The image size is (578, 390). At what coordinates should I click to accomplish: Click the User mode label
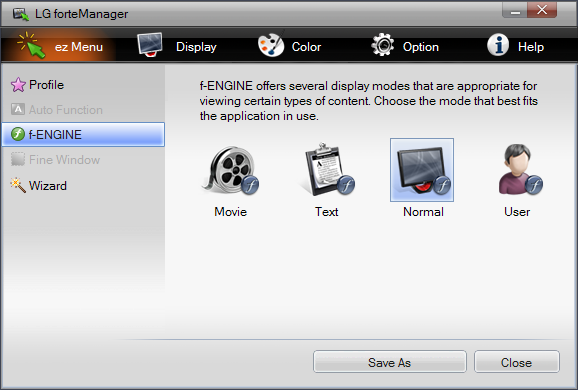[x=517, y=212]
